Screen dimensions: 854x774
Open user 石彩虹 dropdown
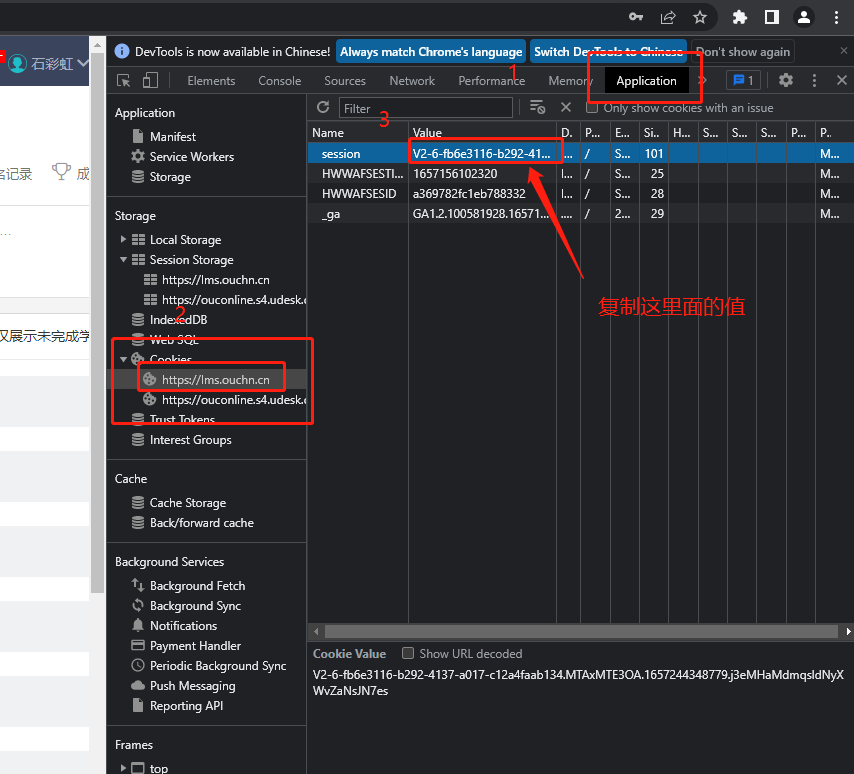[49, 64]
